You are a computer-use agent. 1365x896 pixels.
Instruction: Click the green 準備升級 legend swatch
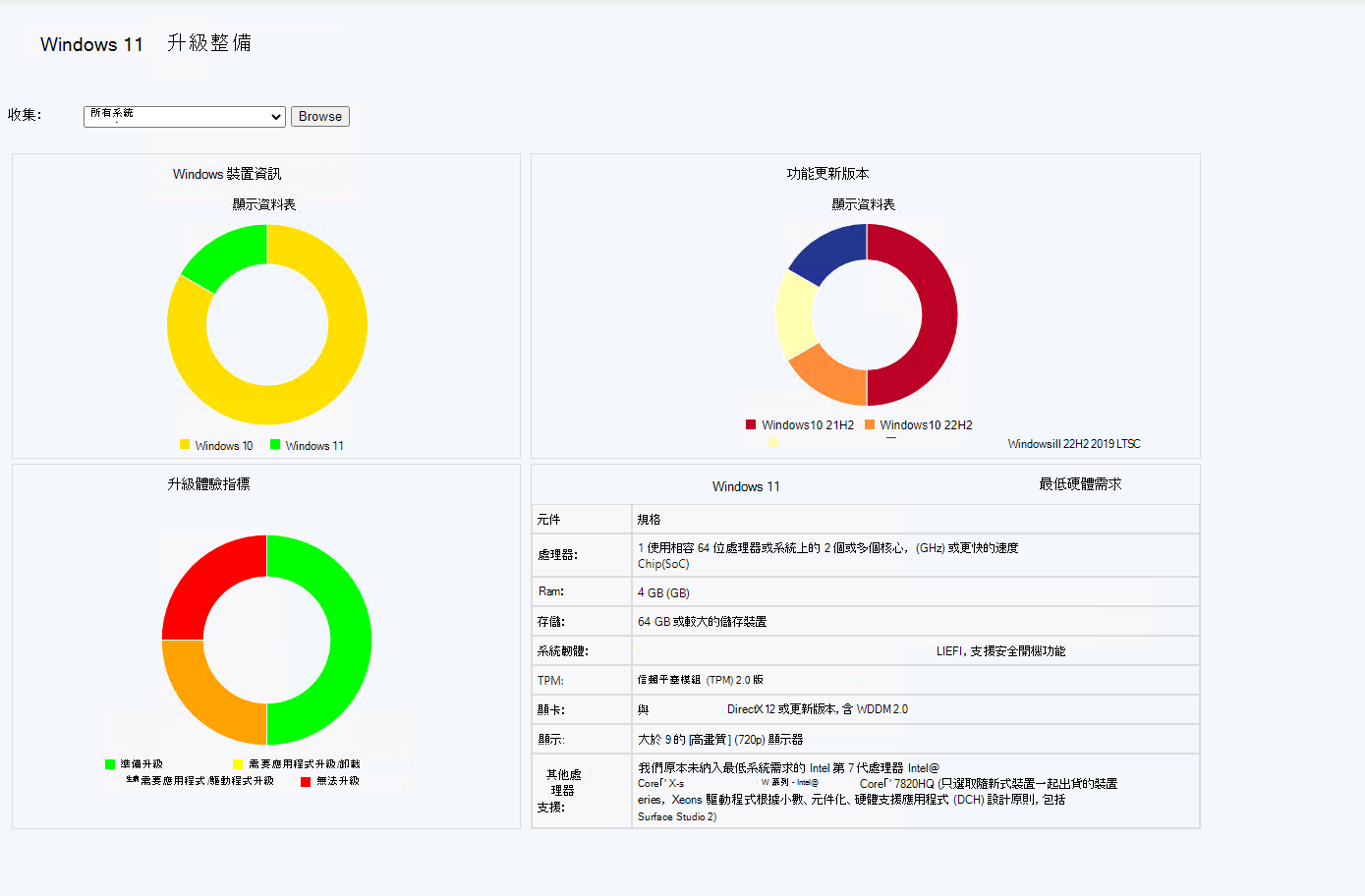point(110,764)
